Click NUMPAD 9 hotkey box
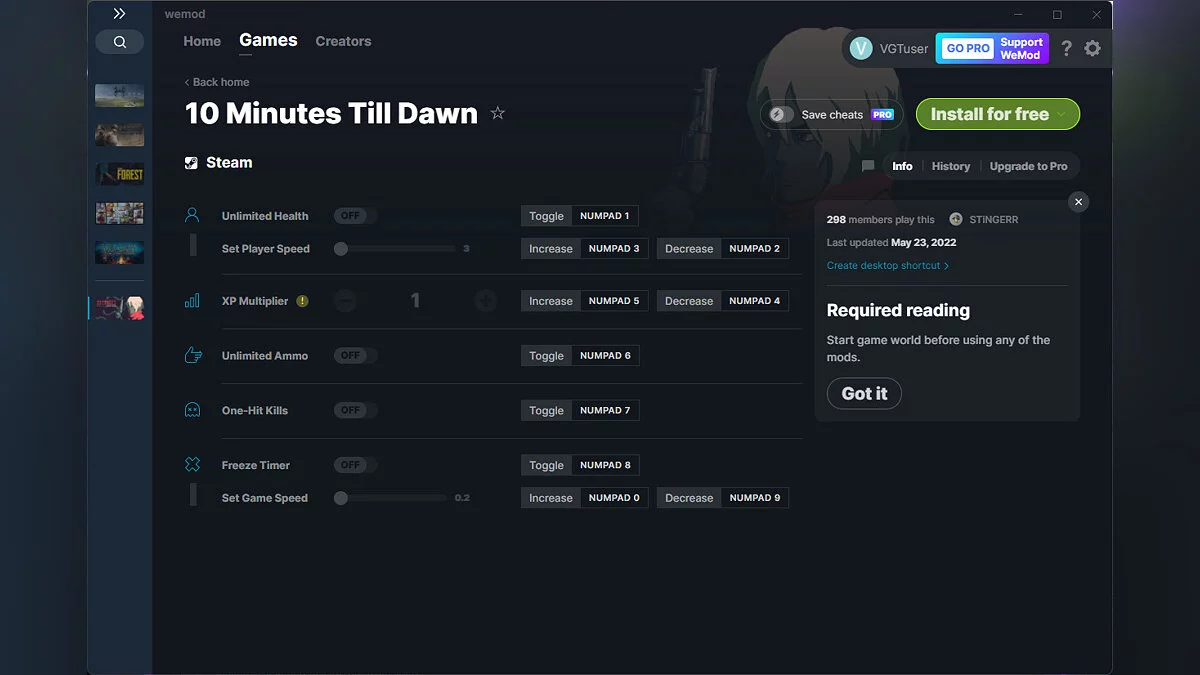This screenshot has height=675, width=1200. (755, 498)
